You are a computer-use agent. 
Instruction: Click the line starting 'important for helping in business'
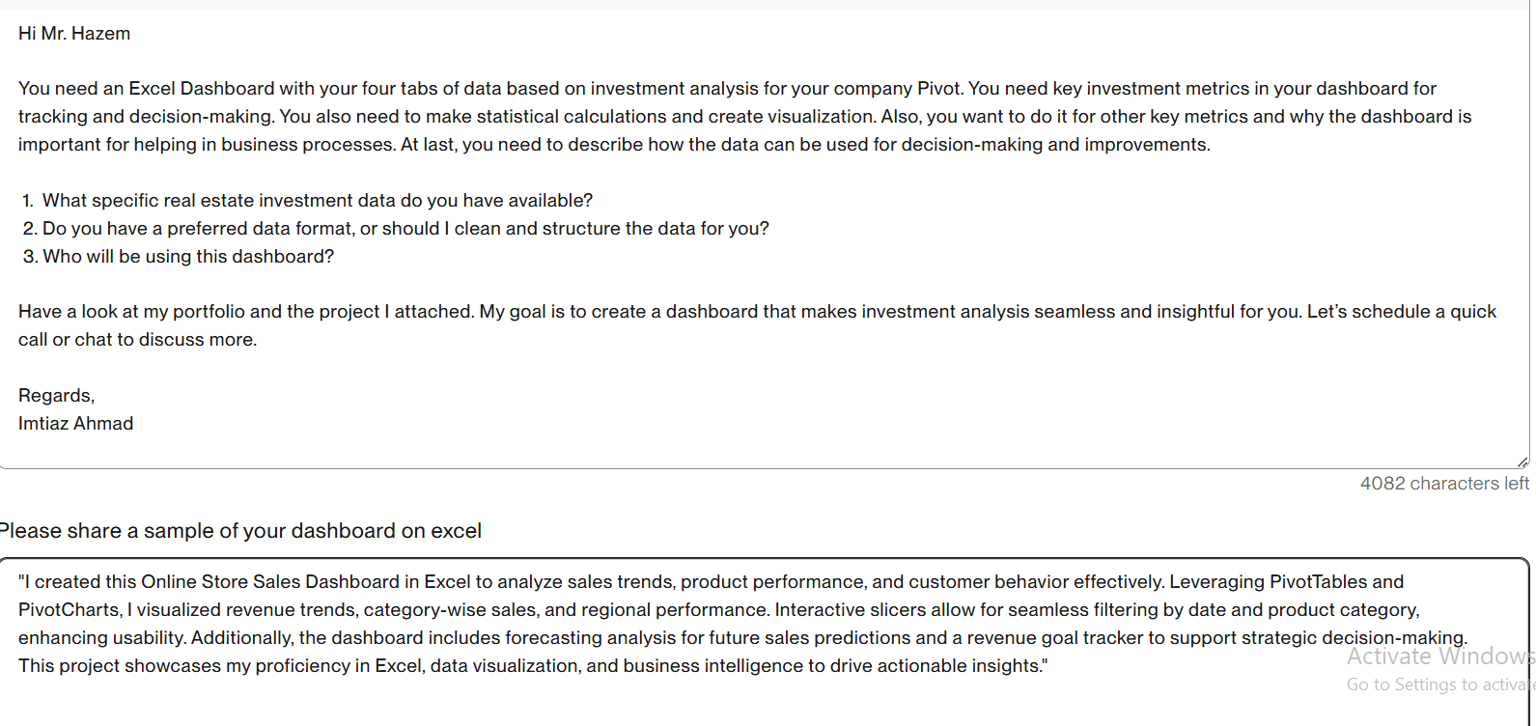(614, 144)
